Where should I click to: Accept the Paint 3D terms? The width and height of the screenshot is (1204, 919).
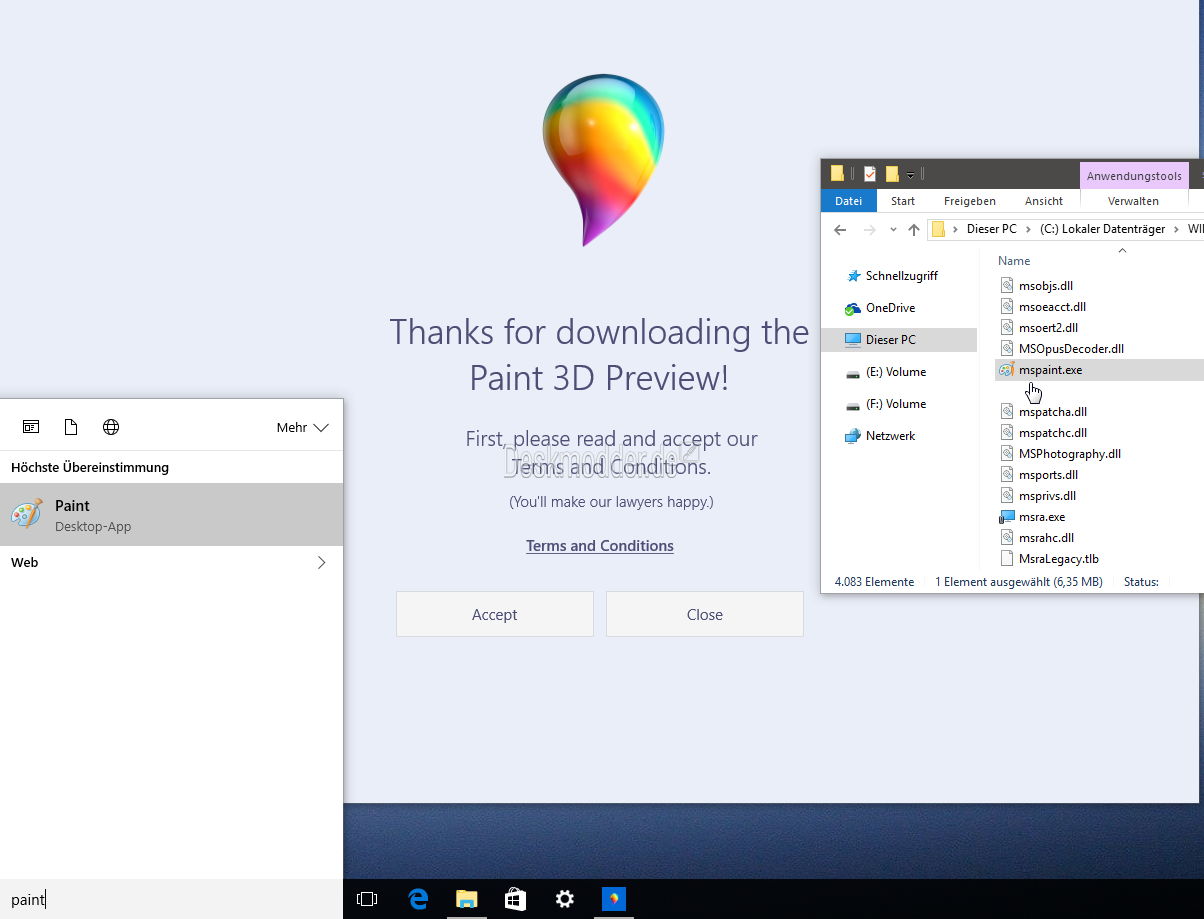pyautogui.click(x=495, y=614)
